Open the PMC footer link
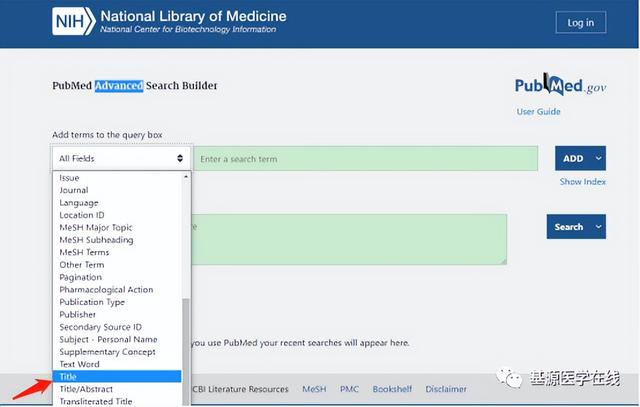Viewport: 640px width, 407px height. click(x=349, y=389)
